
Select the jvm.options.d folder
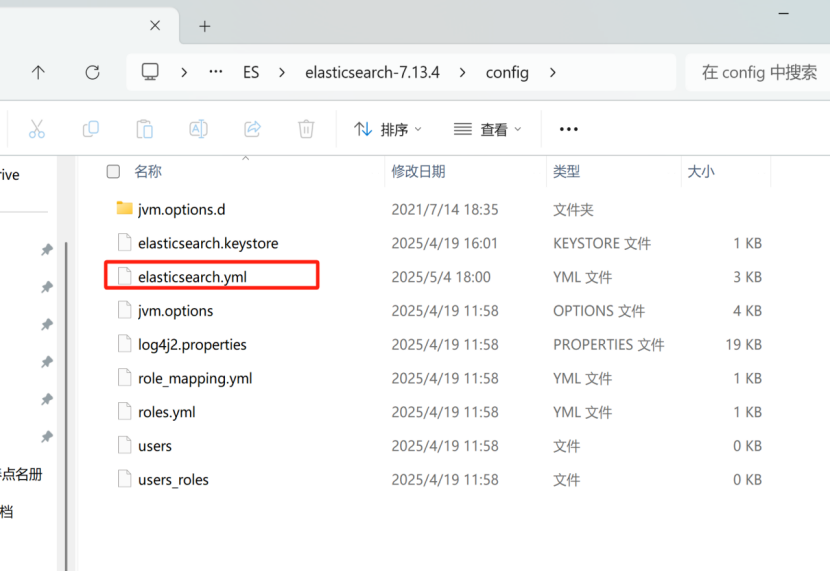[182, 210]
